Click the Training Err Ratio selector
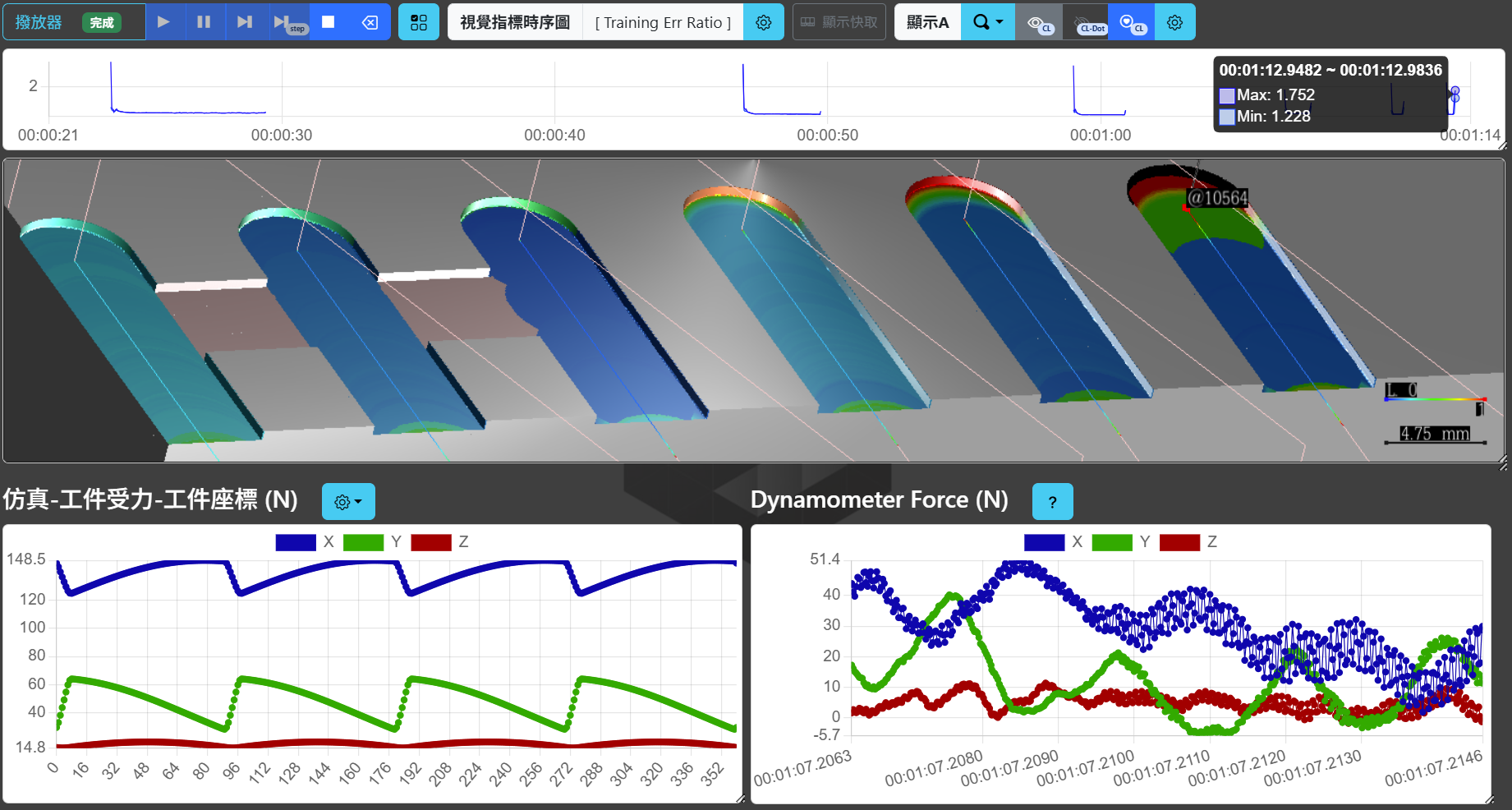The image size is (1512, 810). tap(663, 22)
